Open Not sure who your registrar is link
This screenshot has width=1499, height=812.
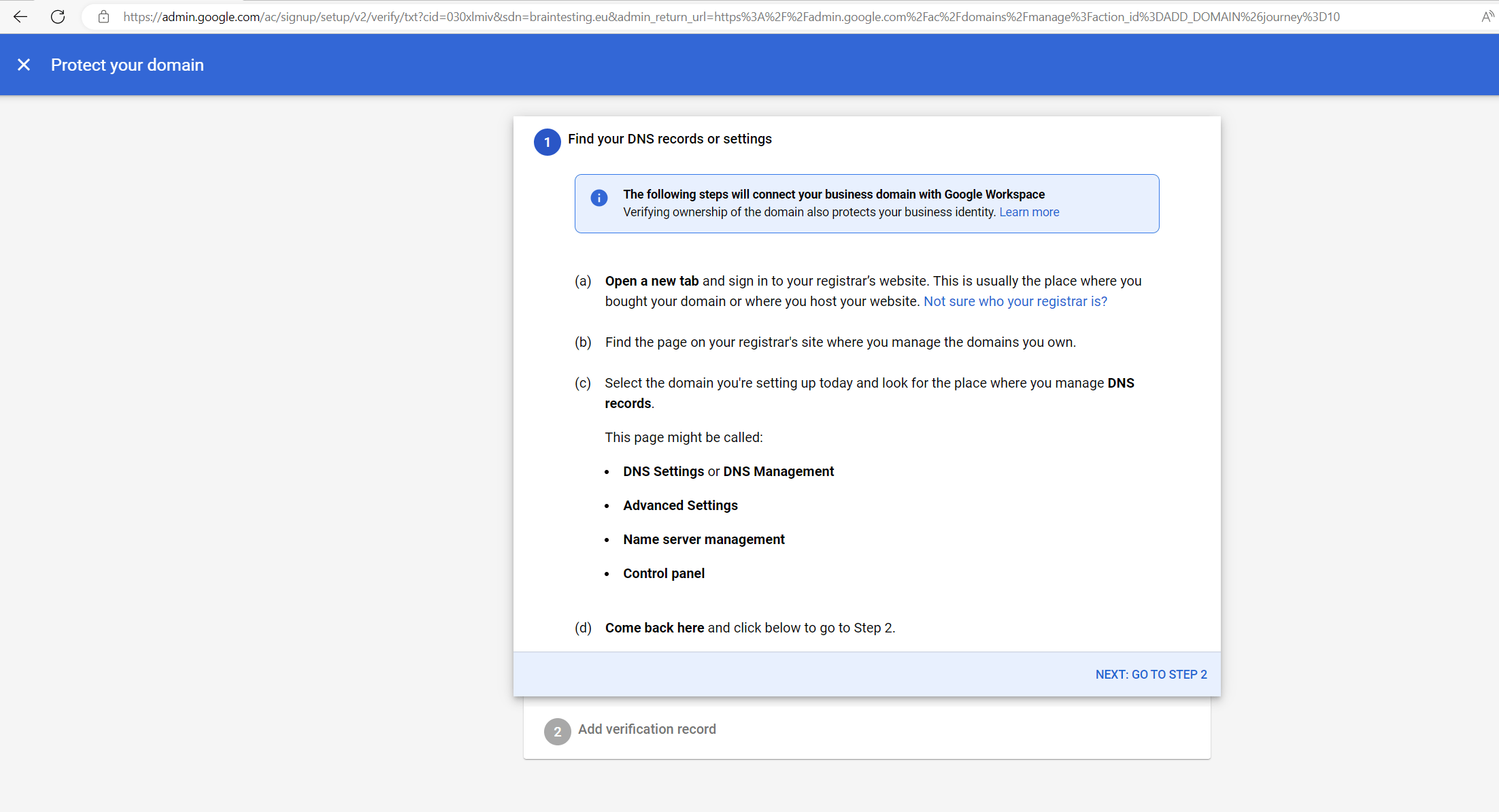(x=1015, y=301)
